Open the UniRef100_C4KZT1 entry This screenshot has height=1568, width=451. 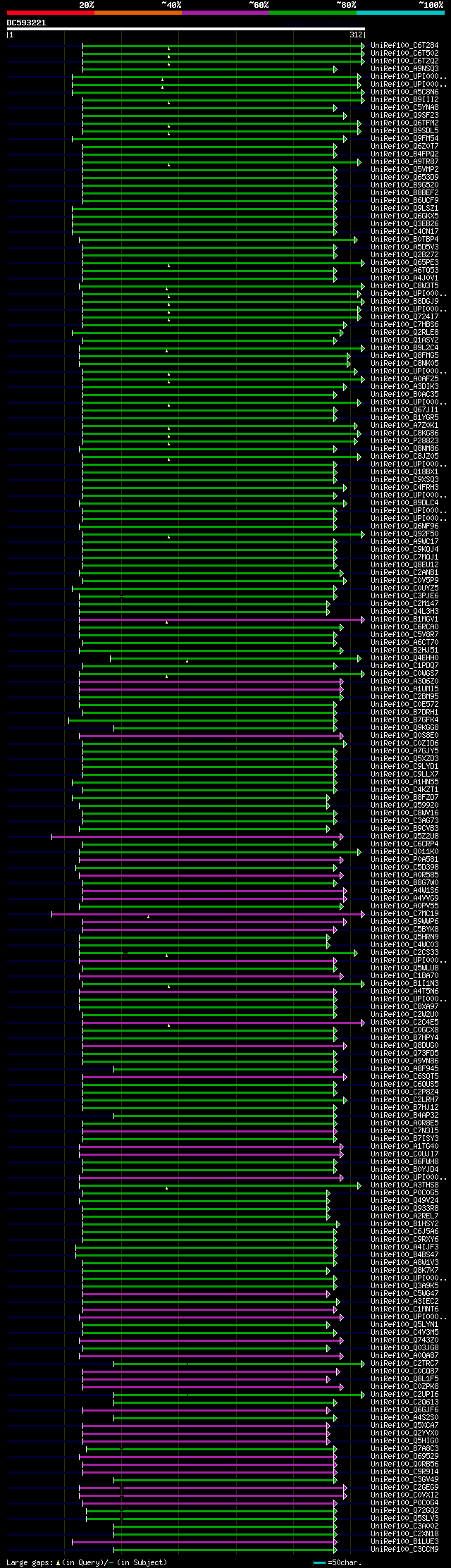click(404, 790)
